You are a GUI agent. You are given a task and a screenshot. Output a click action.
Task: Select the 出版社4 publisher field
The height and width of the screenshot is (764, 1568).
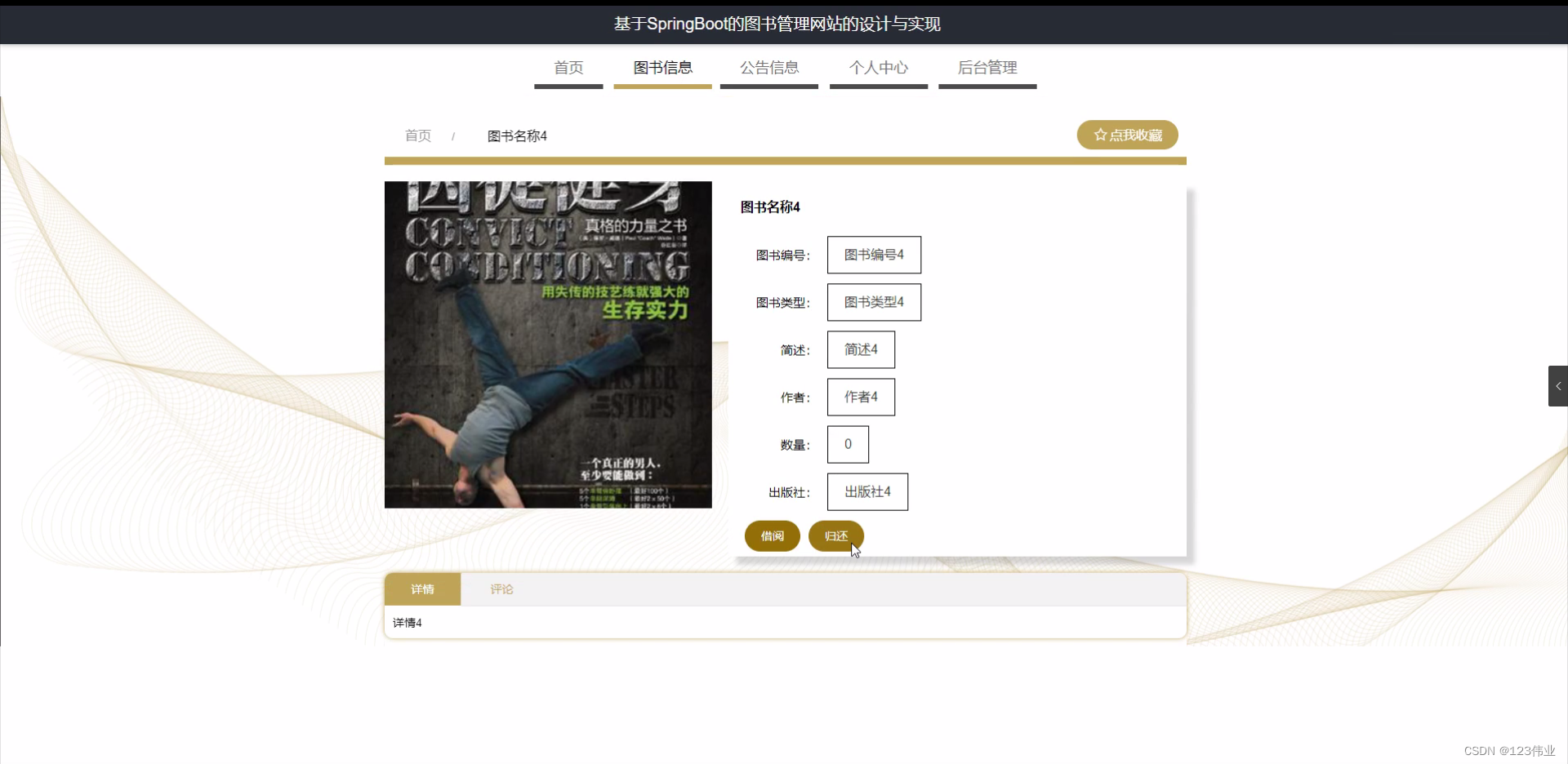(867, 491)
